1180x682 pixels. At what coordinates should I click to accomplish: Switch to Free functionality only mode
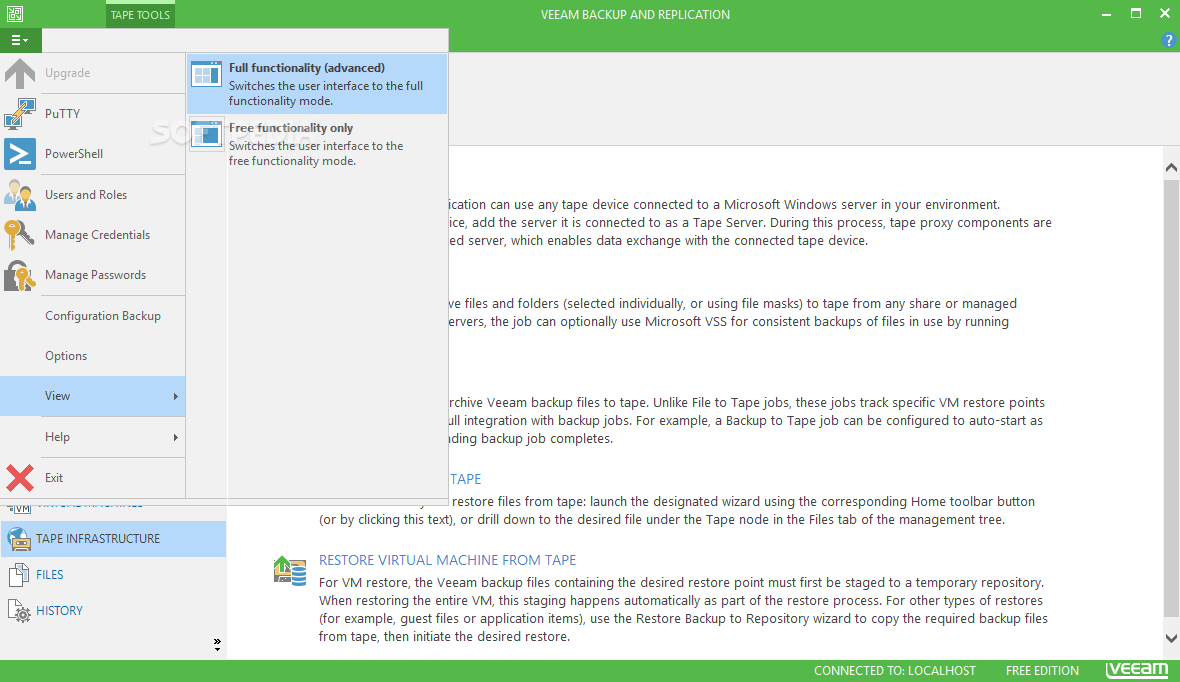coord(317,144)
